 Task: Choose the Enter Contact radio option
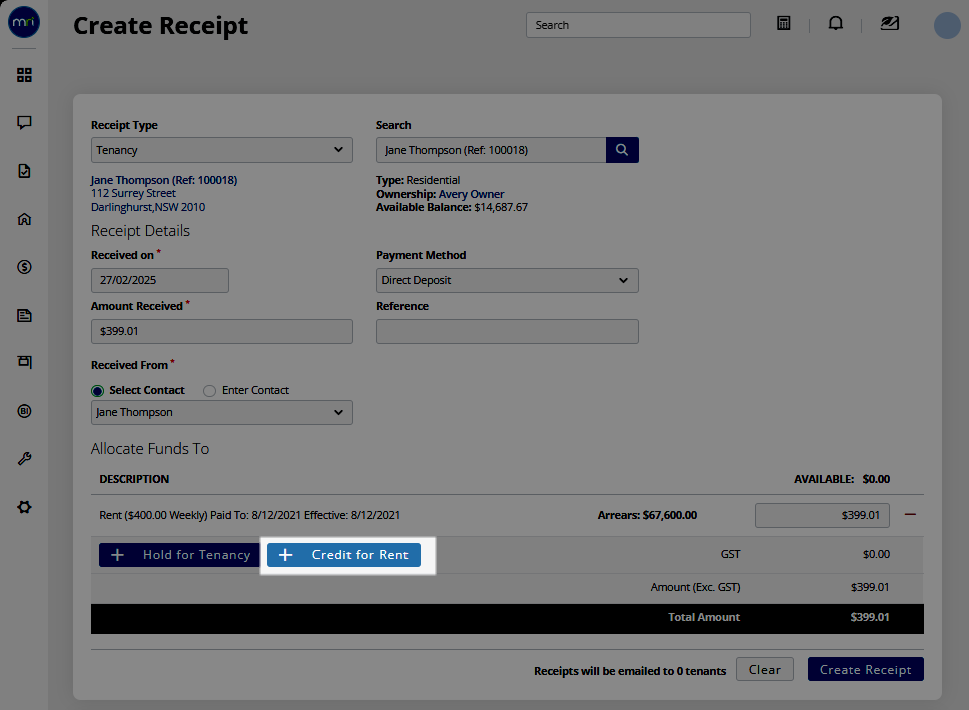point(209,390)
